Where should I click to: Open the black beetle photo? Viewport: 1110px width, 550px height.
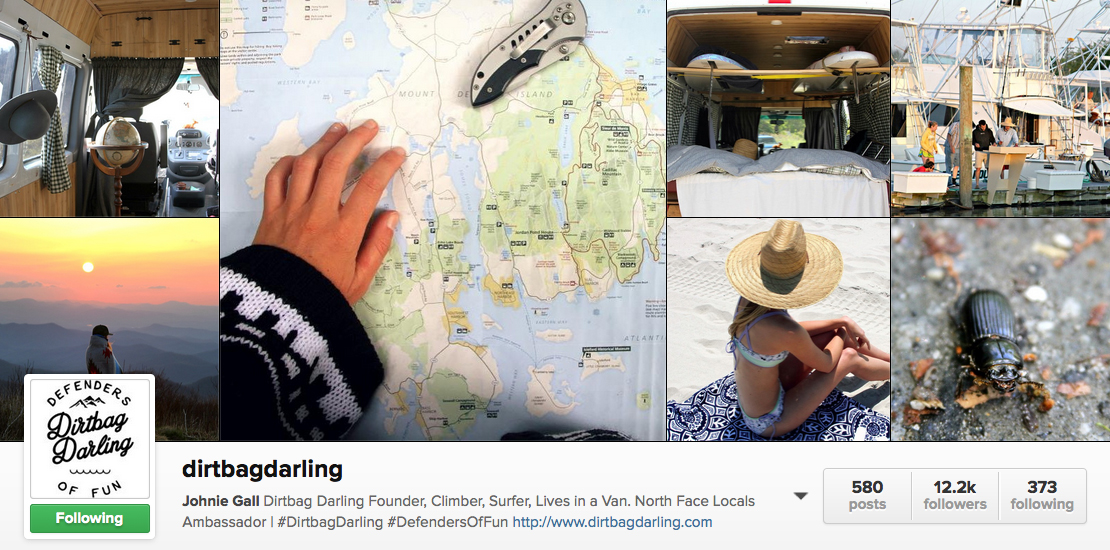point(1000,330)
